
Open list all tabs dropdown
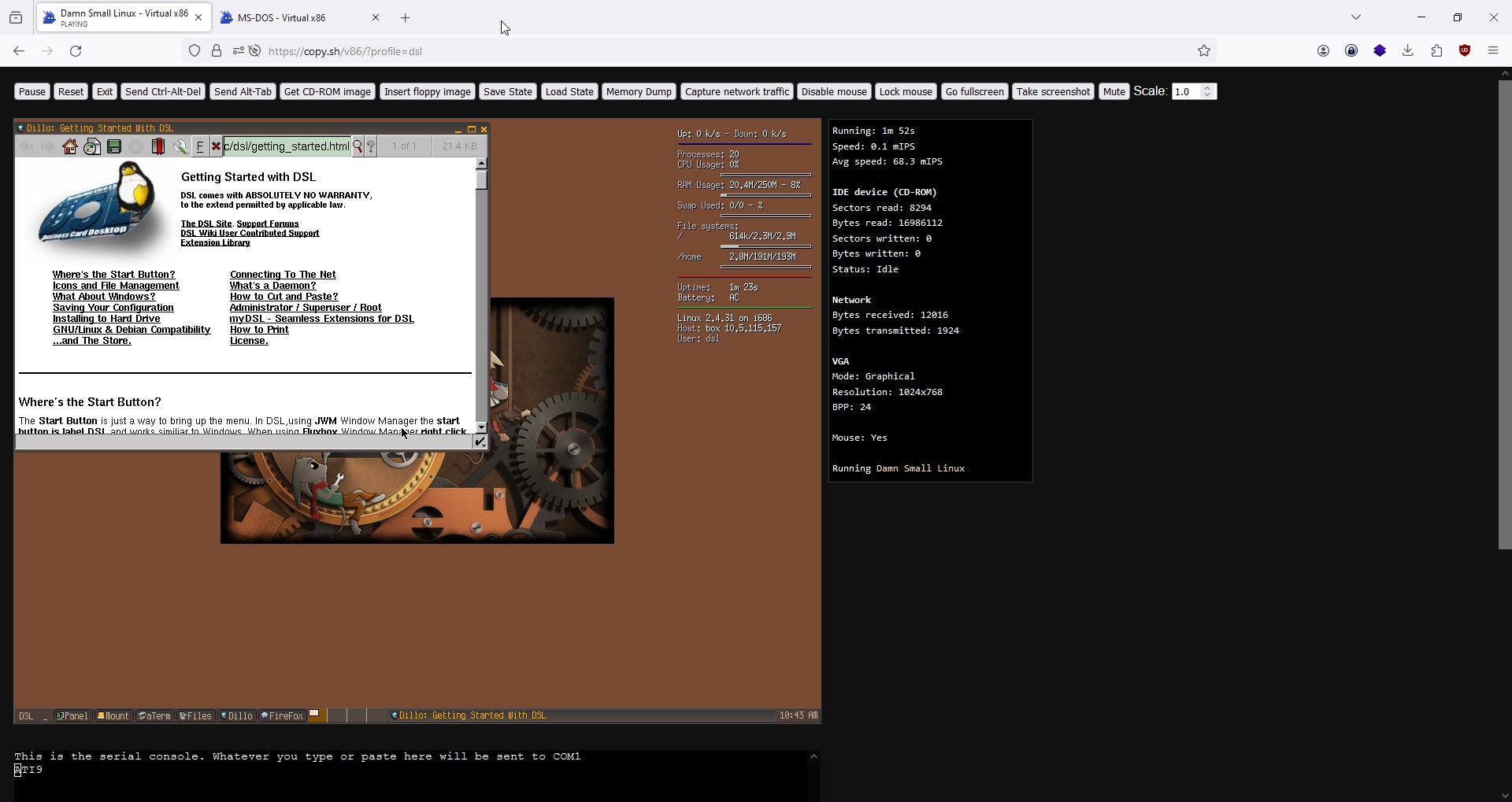[x=1356, y=17]
